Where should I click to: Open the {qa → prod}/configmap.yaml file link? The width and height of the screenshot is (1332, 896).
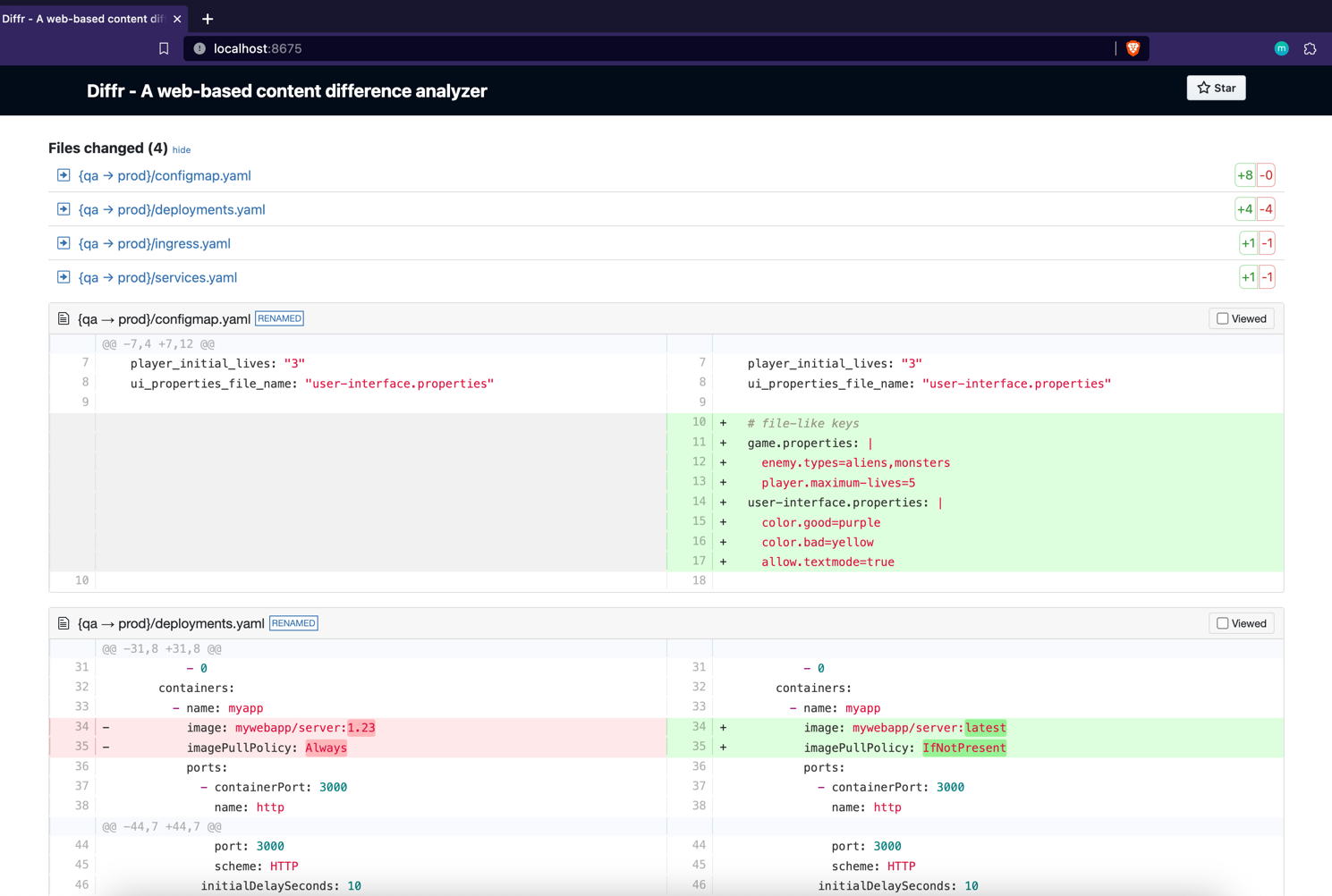(x=165, y=175)
